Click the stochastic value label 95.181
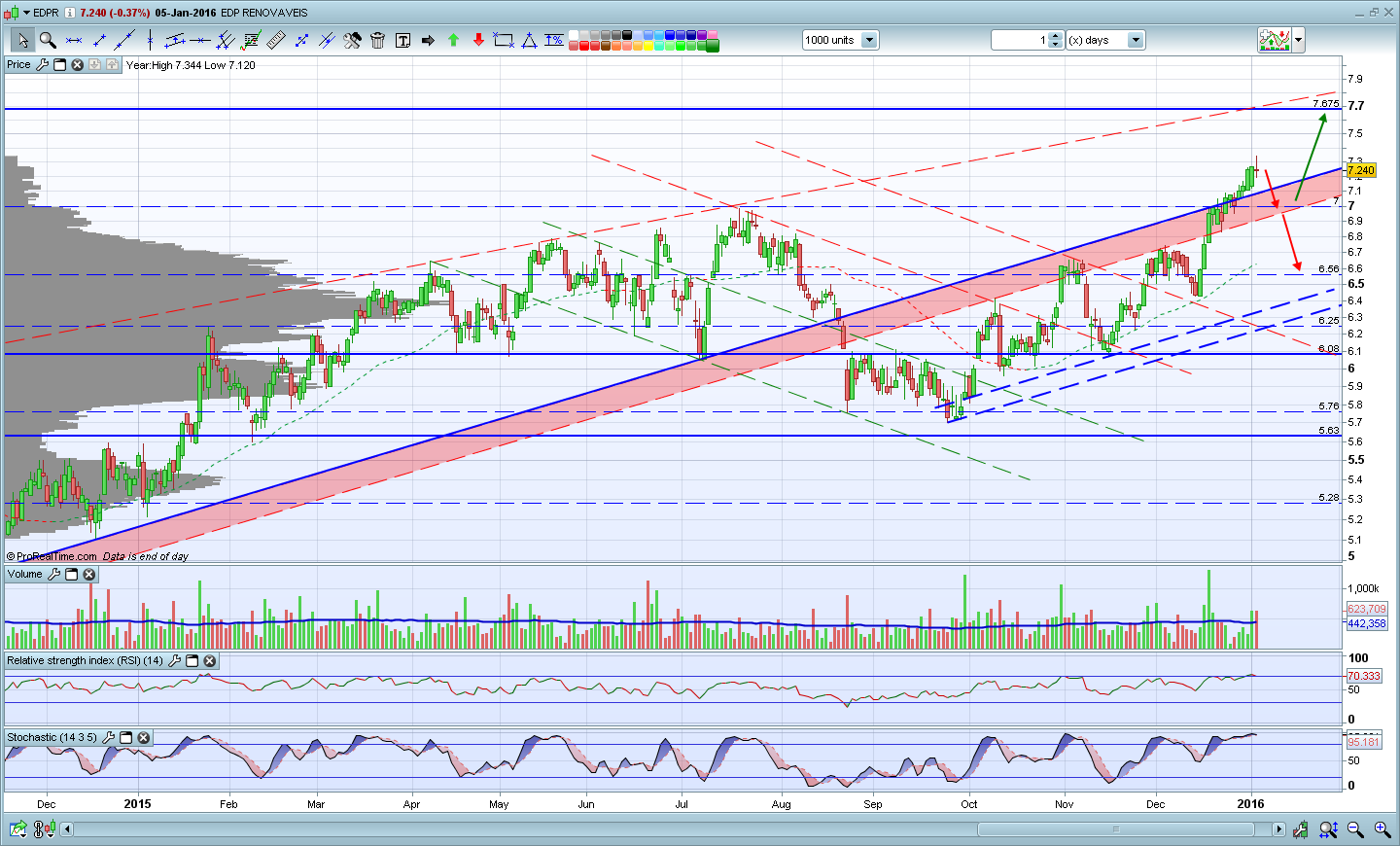Viewport: 1400px width, 846px height. [1364, 743]
